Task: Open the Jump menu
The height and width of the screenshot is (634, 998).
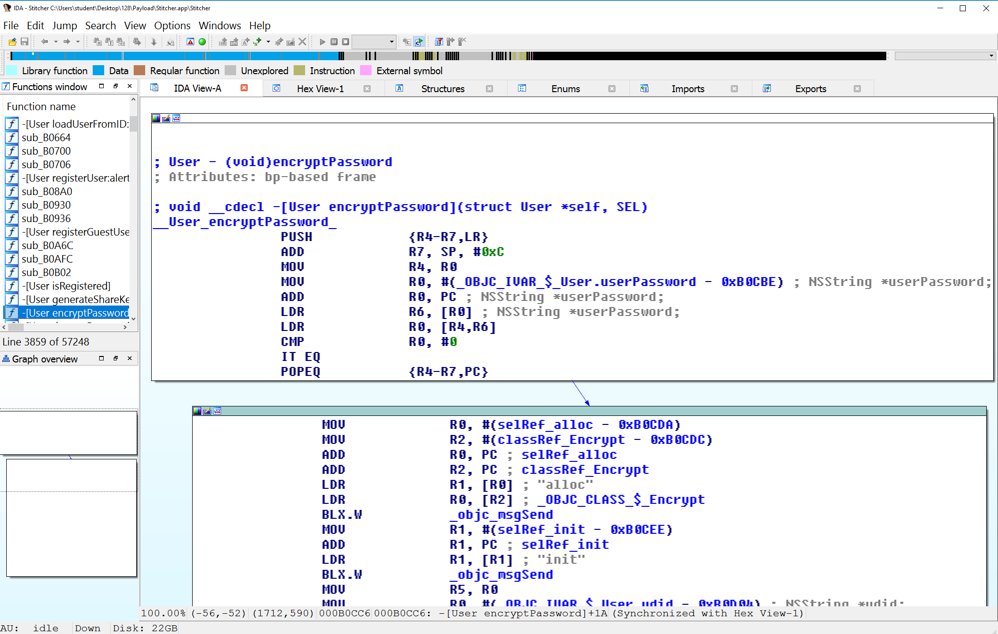Action: pos(64,25)
